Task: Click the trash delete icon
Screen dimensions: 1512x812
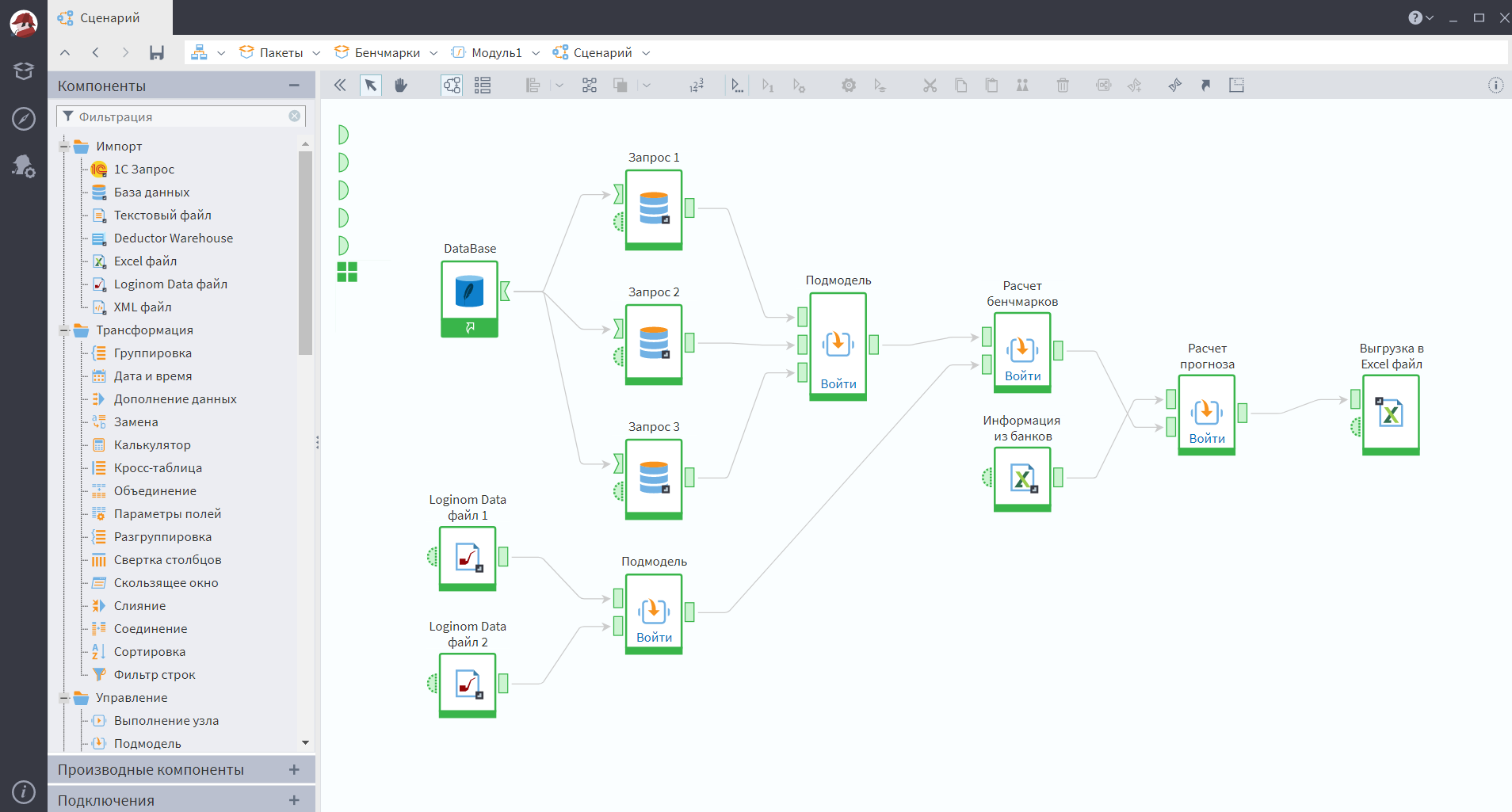Action: pos(1063,86)
